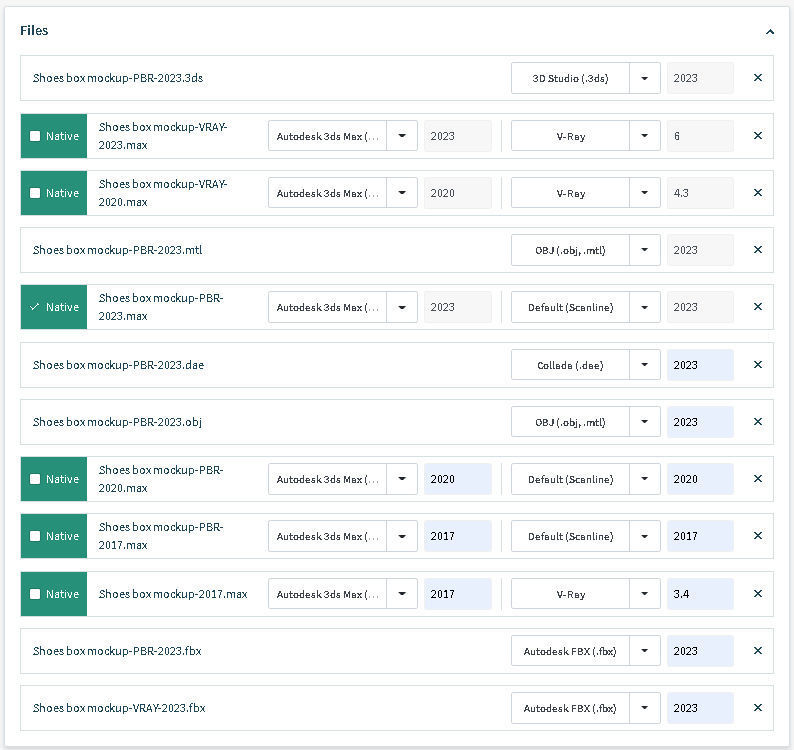Delete the Shoes box mockup-PBR-2023.fbx row
The width and height of the screenshot is (794, 750).
[x=757, y=651]
